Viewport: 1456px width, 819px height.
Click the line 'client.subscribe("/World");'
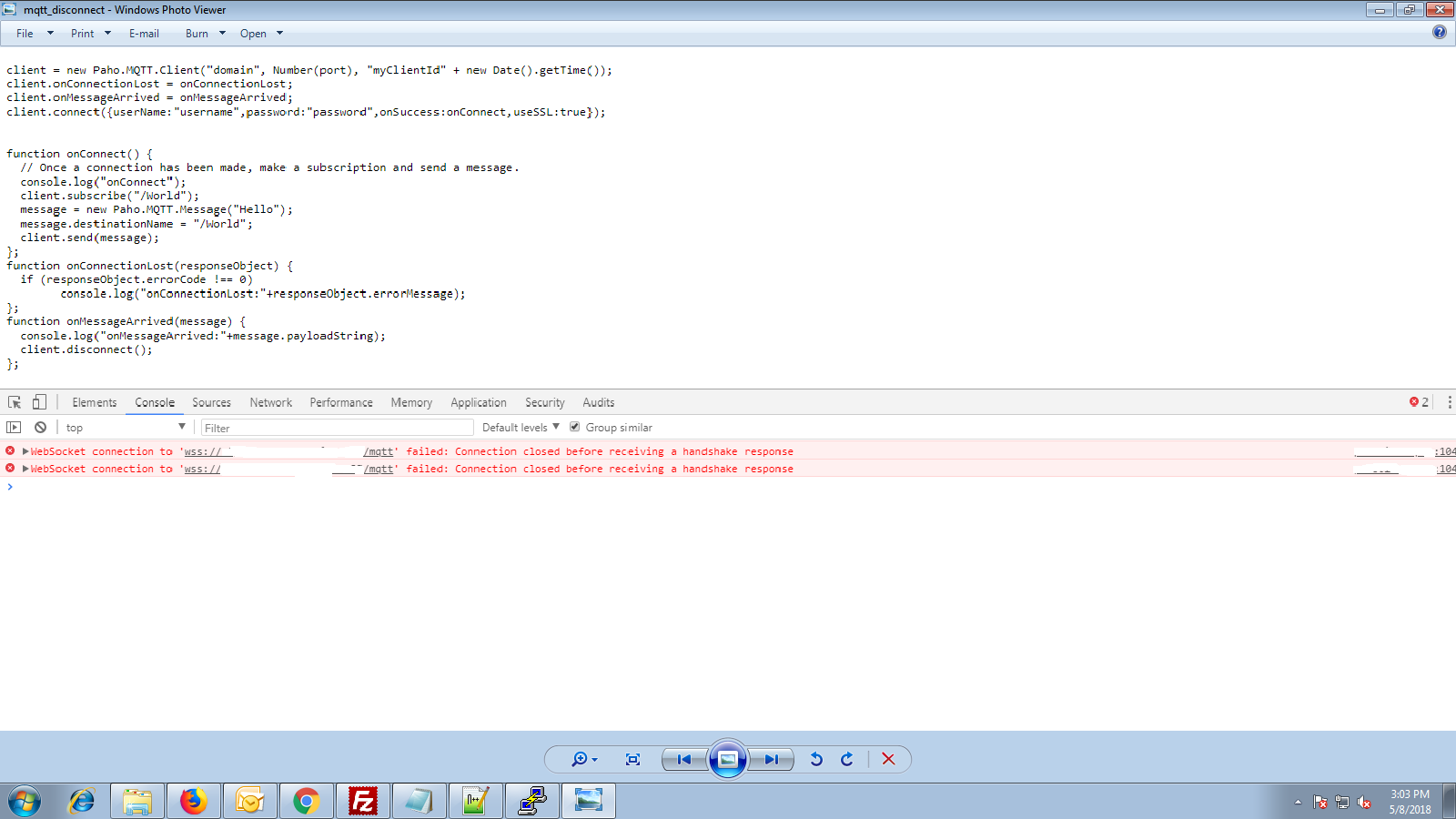tap(109, 196)
